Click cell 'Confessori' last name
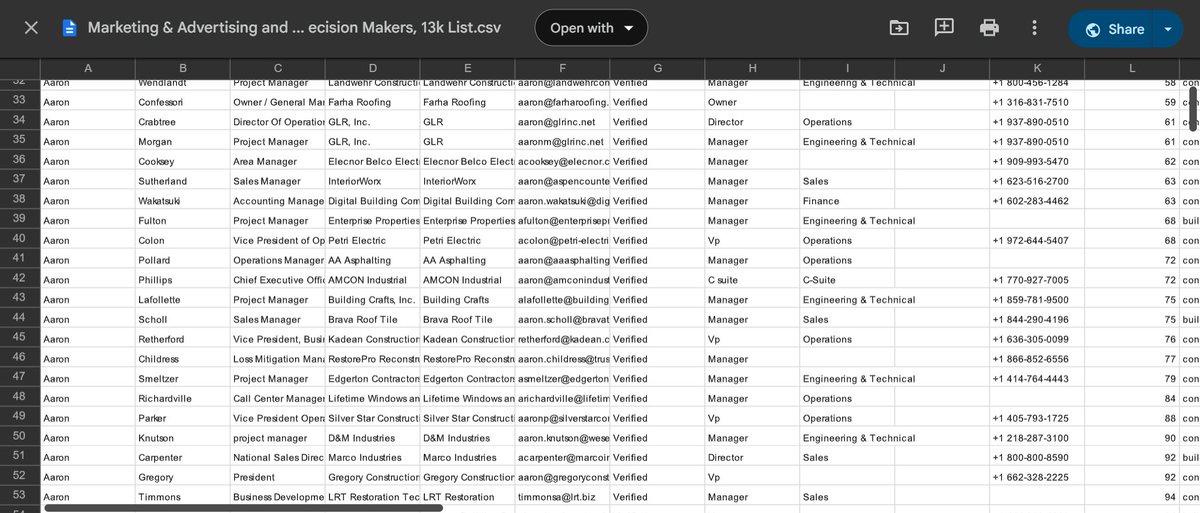1200x513 pixels. [x=182, y=102]
